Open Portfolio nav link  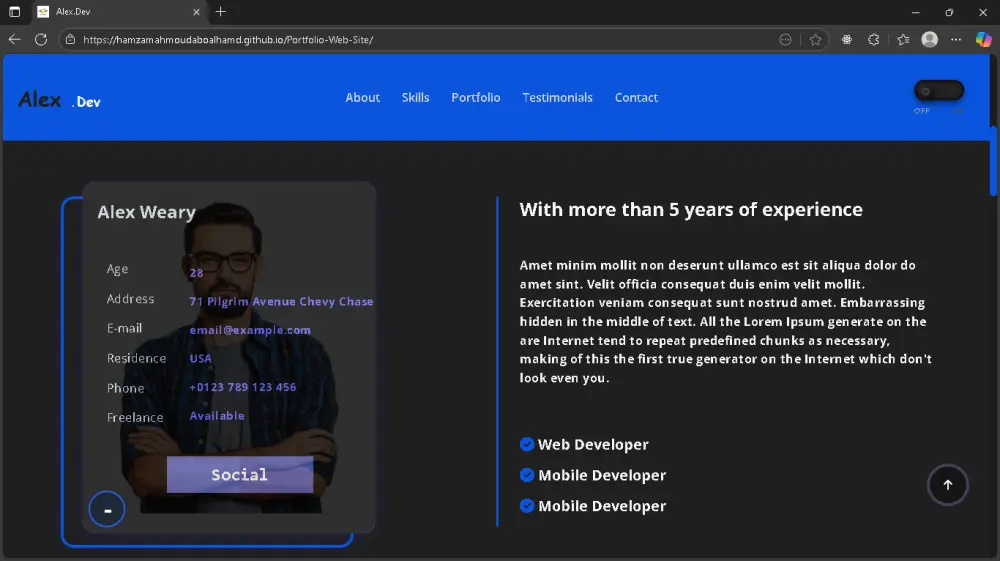point(476,98)
